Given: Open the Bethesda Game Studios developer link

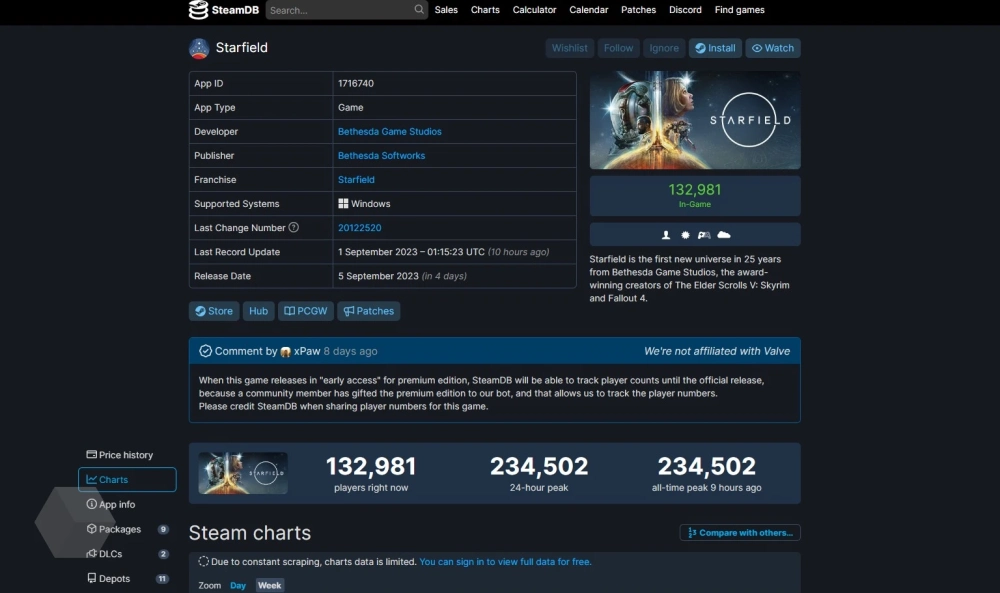Looking at the screenshot, I should [x=389, y=132].
